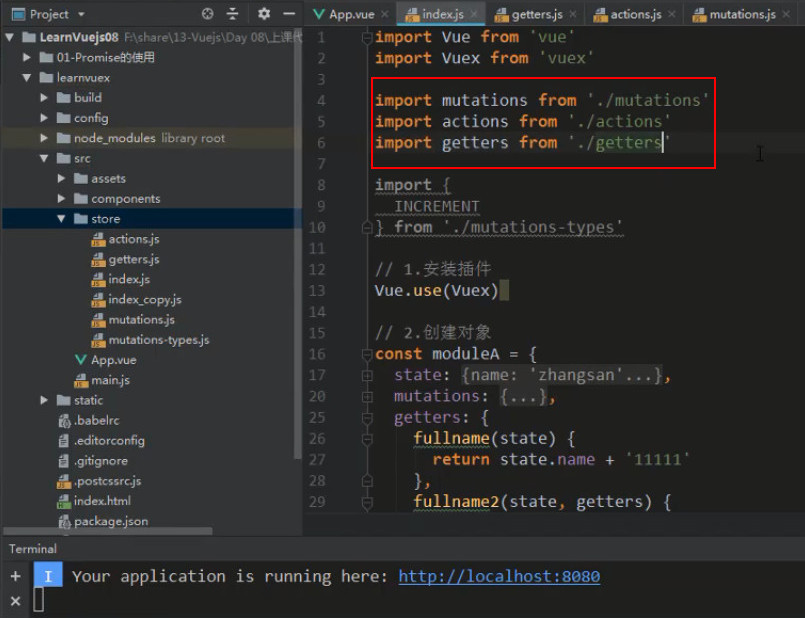Expand the build folder
The width and height of the screenshot is (805, 618).
tap(44, 98)
